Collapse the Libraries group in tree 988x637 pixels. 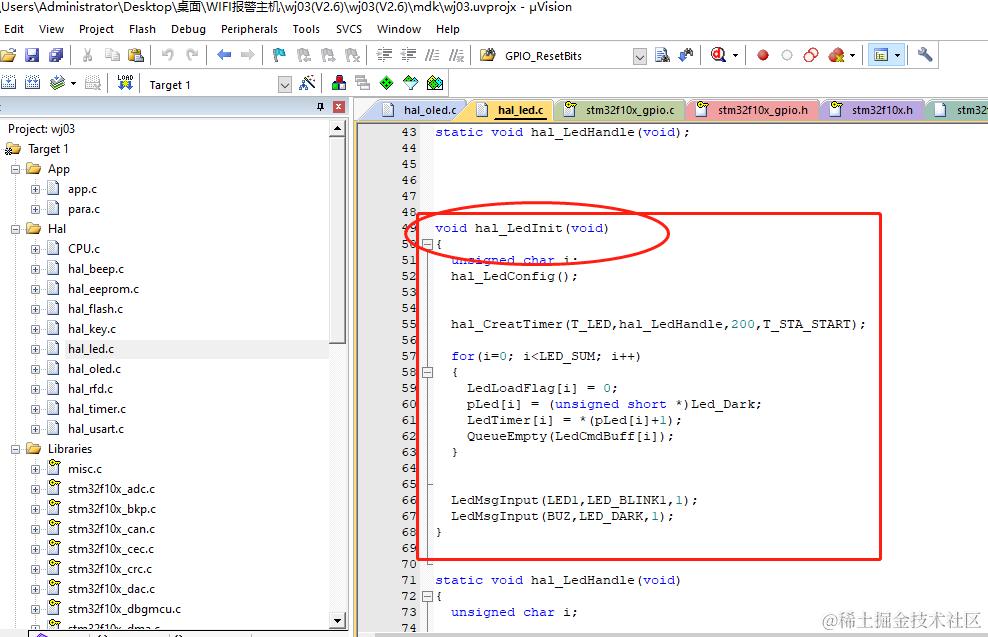tap(16, 449)
